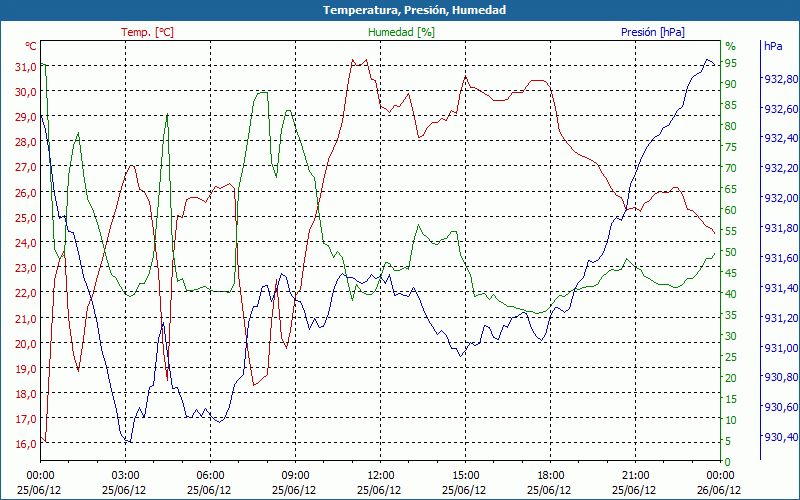Viewport: 800px width, 500px height.
Task: Click the 932,60 pressure axis value
Action: pos(781,109)
